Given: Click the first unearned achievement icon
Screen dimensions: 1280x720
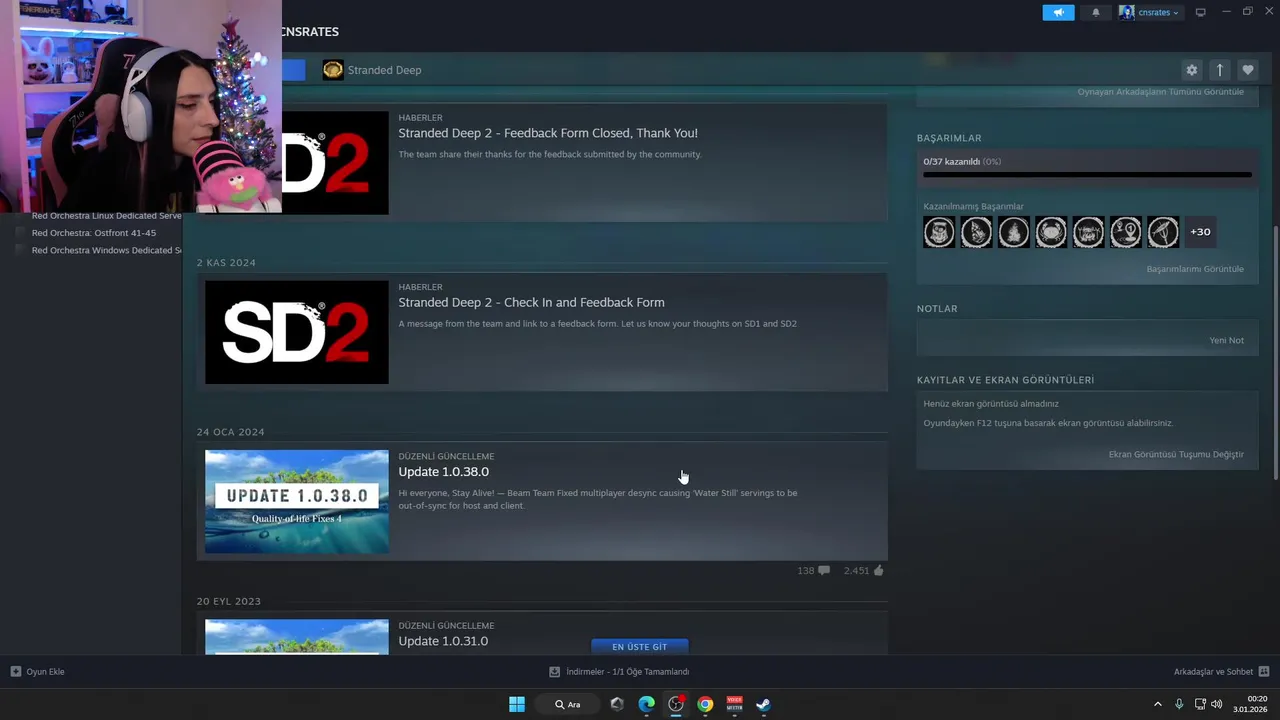Looking at the screenshot, I should (x=939, y=232).
